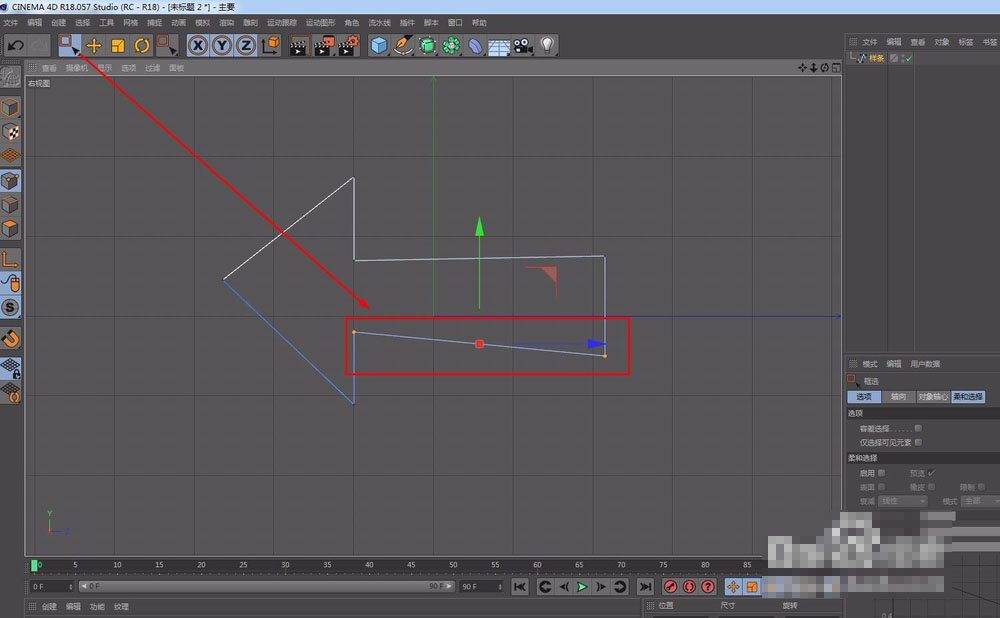Enable the 容差选择 checkbox
The width and height of the screenshot is (1000, 618).
pyautogui.click(x=918, y=429)
